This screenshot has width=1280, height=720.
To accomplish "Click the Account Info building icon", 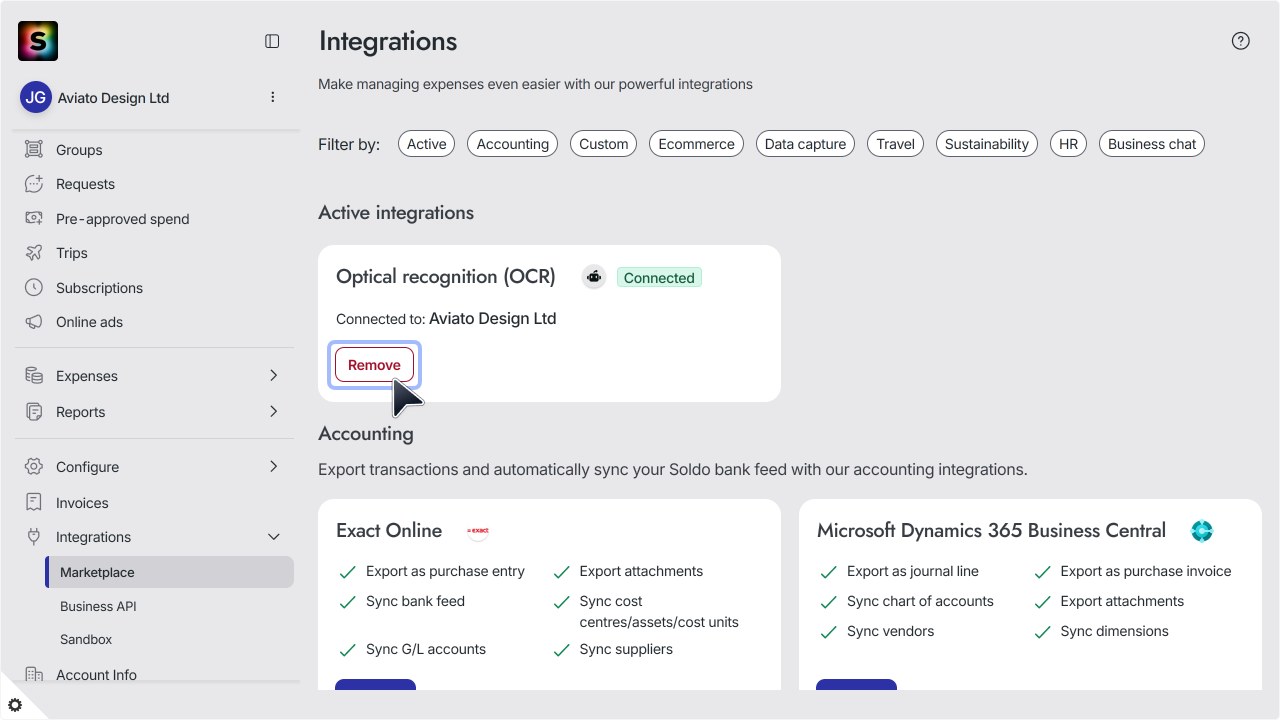I will (x=34, y=675).
